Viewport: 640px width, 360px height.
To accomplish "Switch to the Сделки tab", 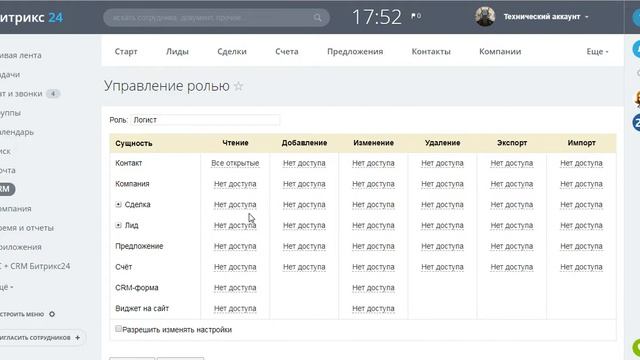I will (x=232, y=51).
